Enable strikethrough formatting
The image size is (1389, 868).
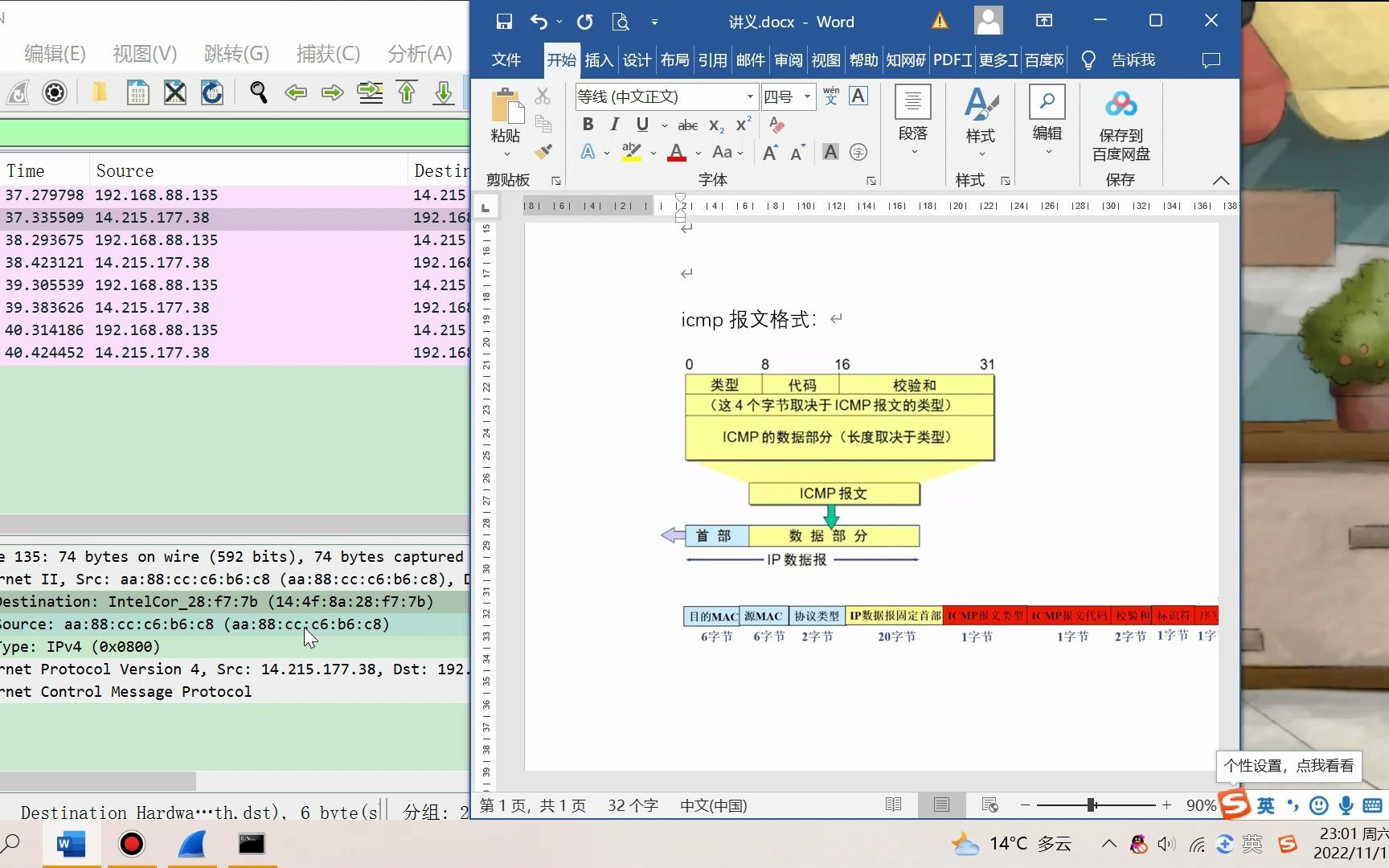(x=687, y=125)
